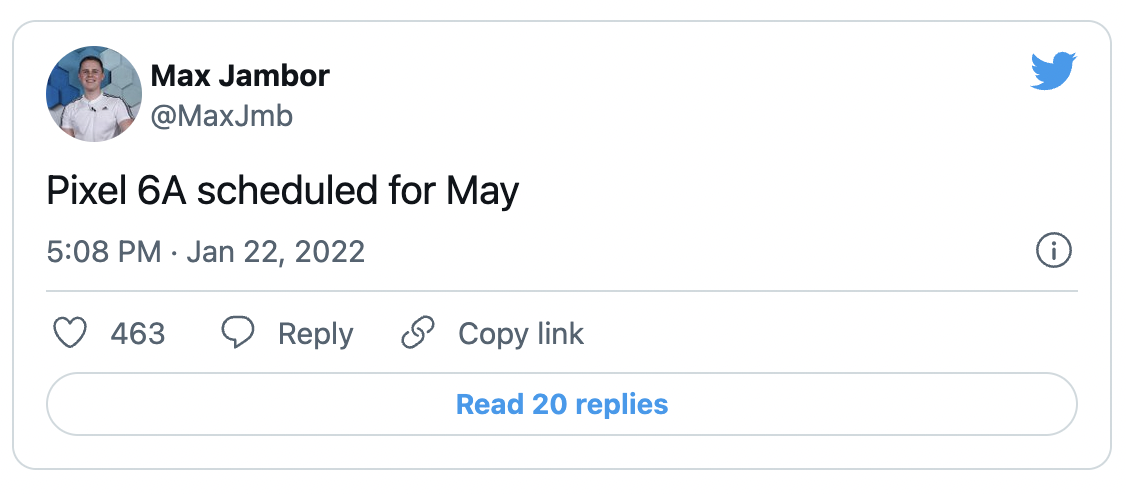This screenshot has width=1126, height=494.
Task: Click the circled info icon
Action: (x=1053, y=251)
